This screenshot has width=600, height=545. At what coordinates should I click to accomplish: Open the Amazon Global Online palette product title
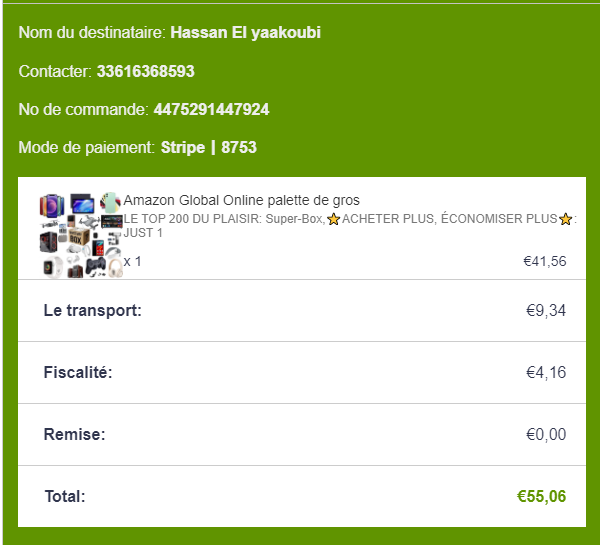(241, 201)
